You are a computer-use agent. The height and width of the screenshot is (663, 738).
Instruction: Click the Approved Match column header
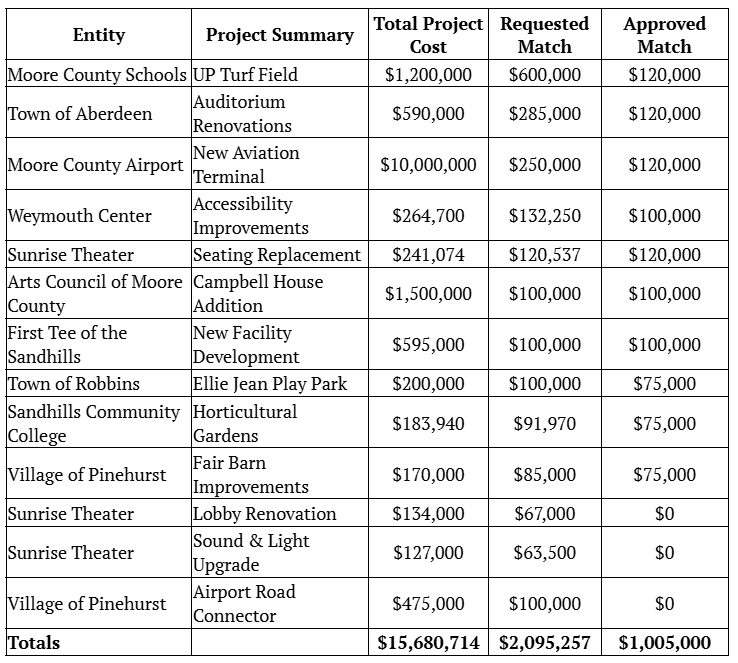pos(664,35)
